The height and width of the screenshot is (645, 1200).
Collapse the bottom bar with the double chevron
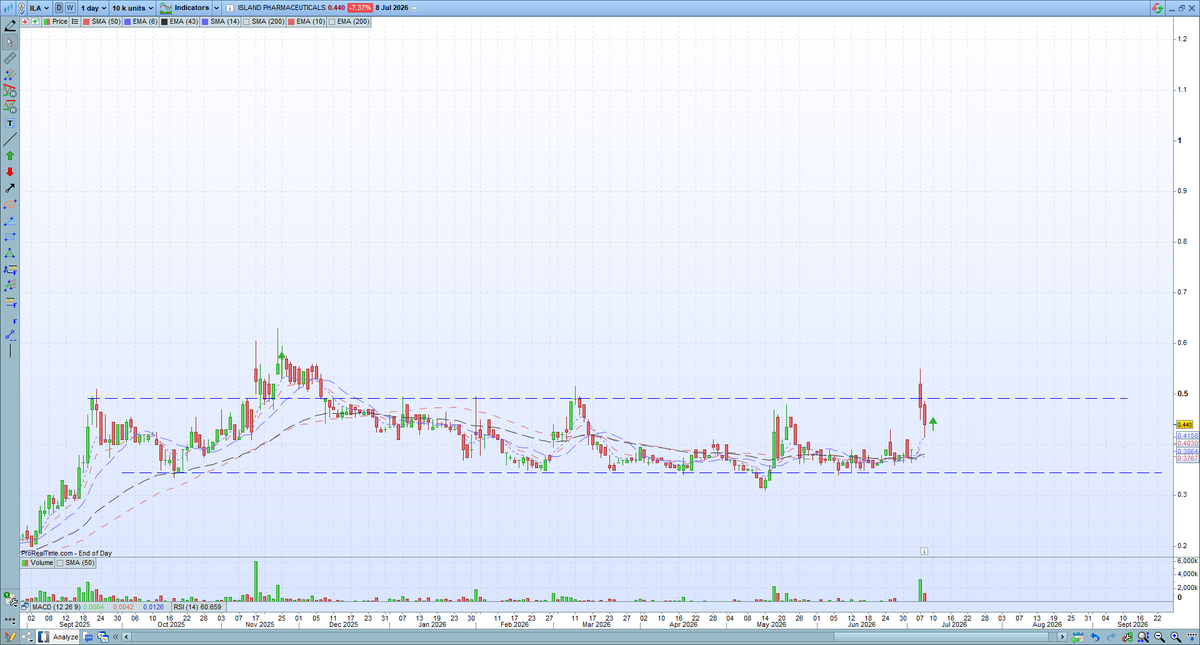115,637
